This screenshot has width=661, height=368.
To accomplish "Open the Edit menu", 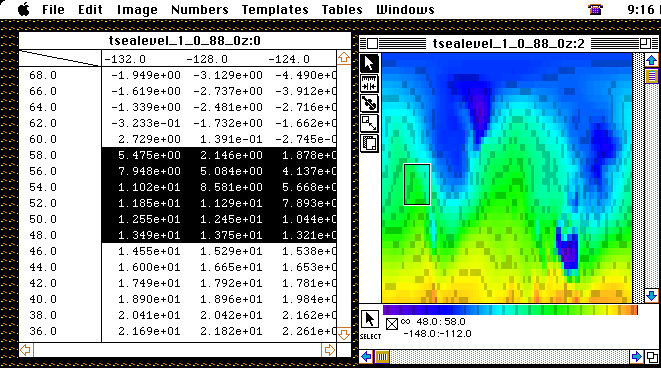I will pos(90,9).
